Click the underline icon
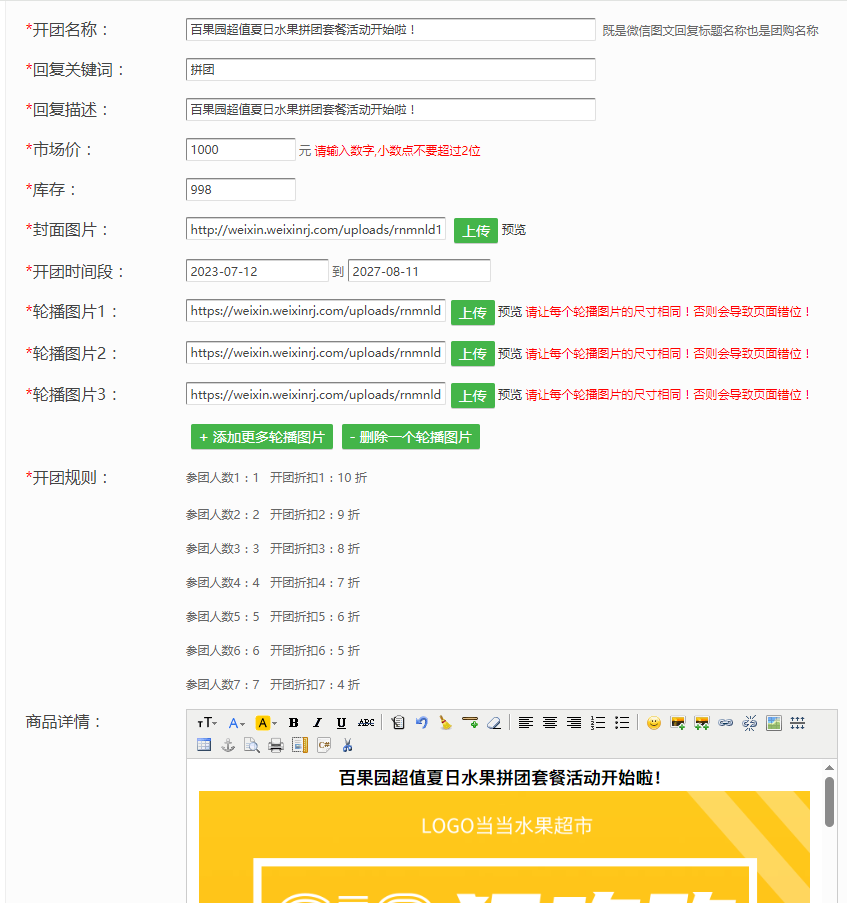The height and width of the screenshot is (903, 847). 341,723
